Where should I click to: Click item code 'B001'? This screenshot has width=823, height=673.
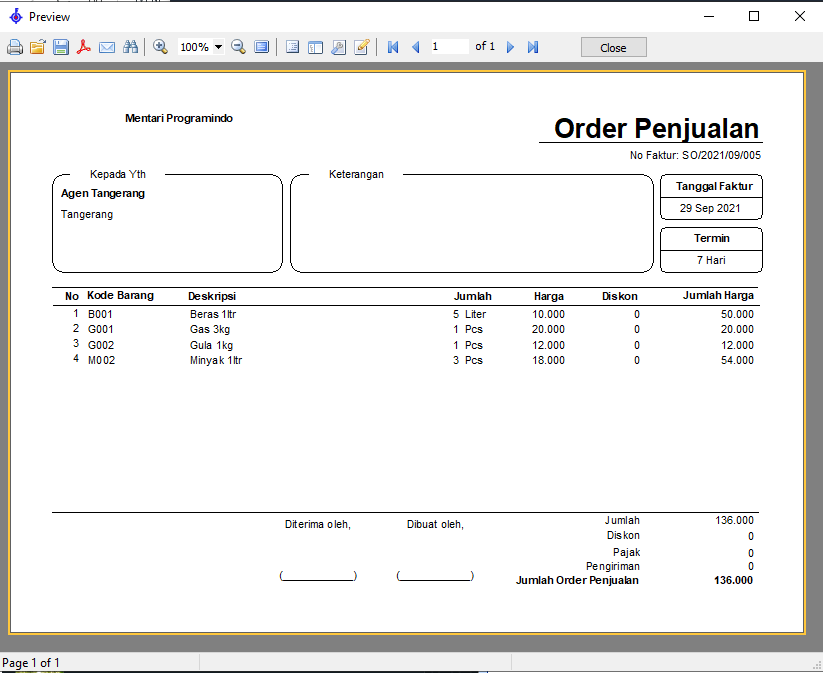tap(100, 314)
